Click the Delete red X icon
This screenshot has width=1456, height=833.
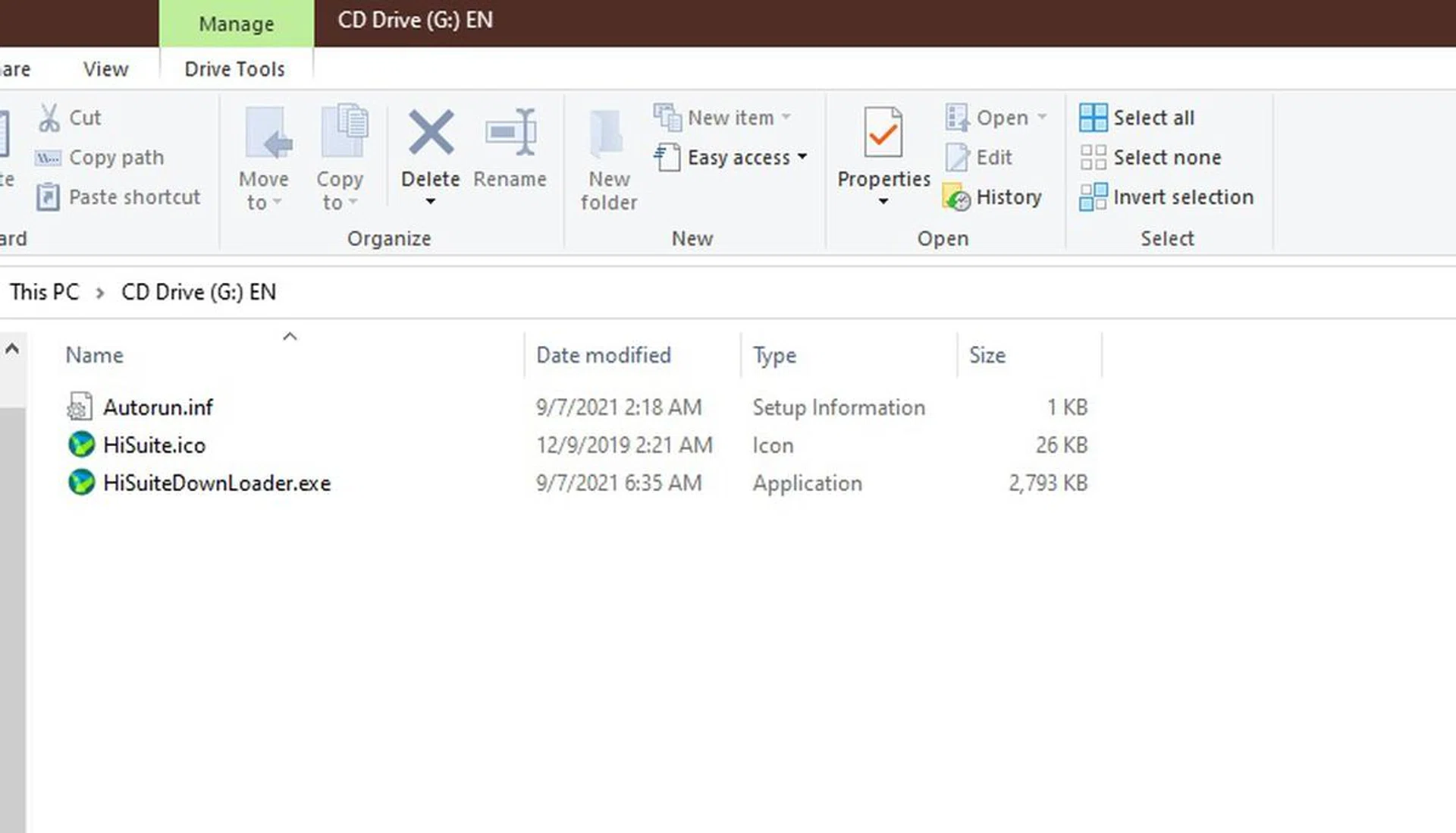point(431,133)
